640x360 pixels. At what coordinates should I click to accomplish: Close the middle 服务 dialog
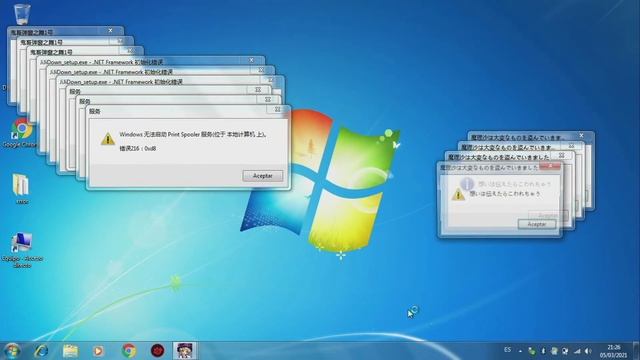point(268,100)
